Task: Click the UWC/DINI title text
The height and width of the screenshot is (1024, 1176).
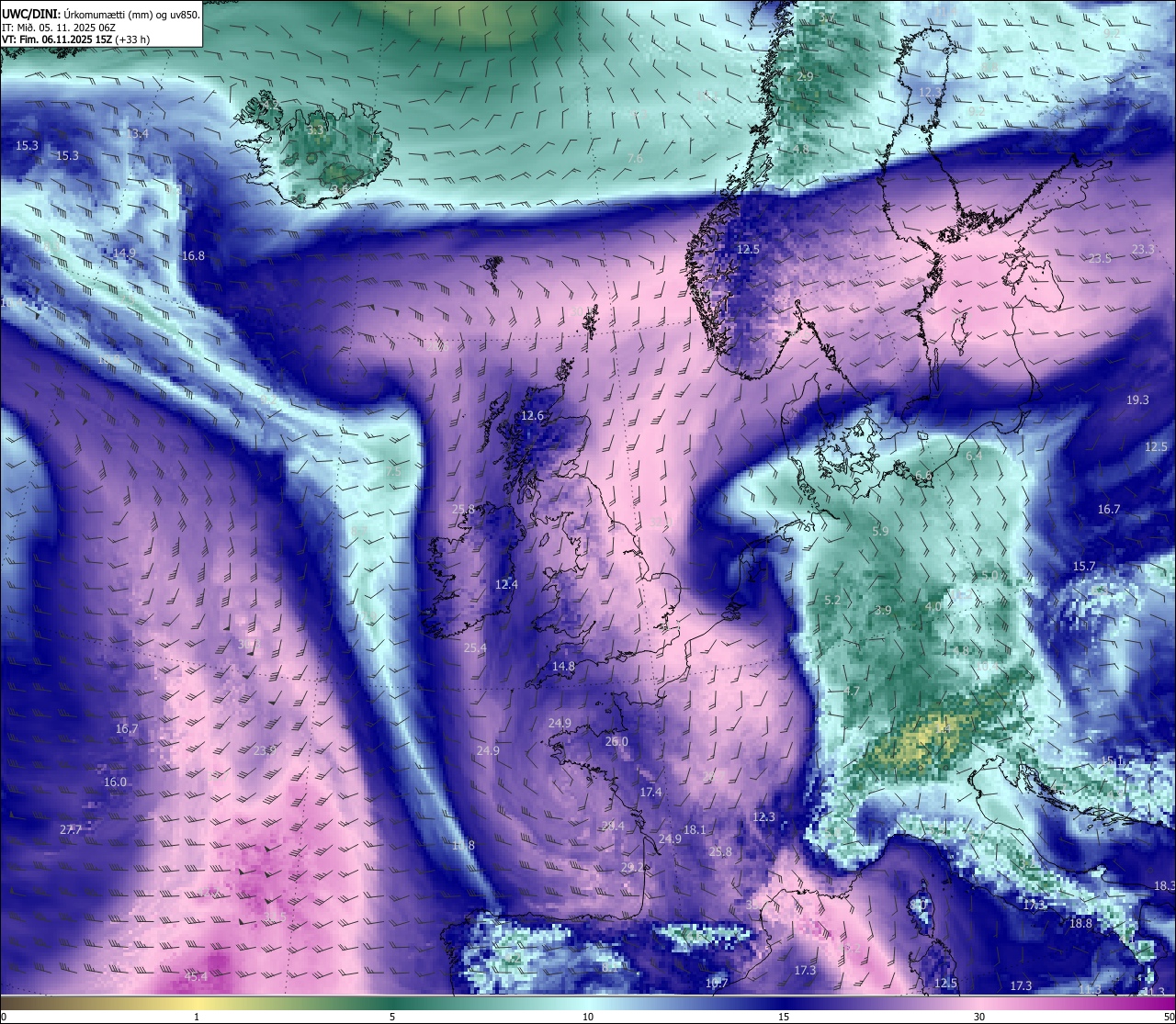Action: click(x=101, y=14)
